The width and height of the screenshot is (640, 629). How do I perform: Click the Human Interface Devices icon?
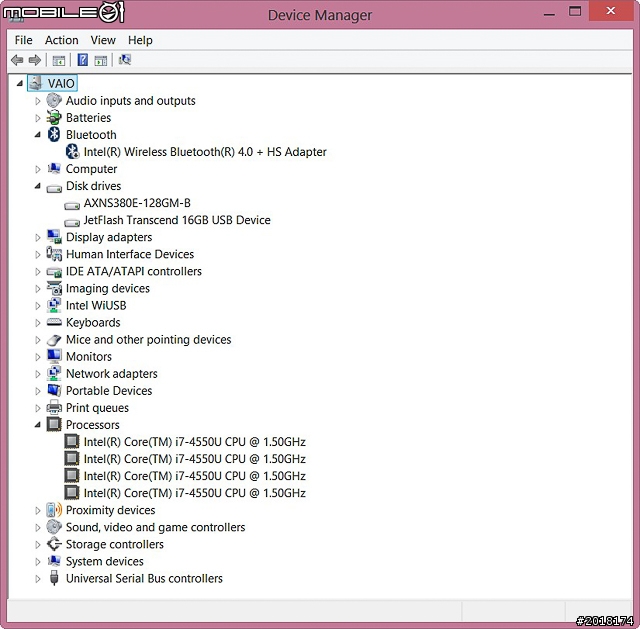(x=54, y=254)
